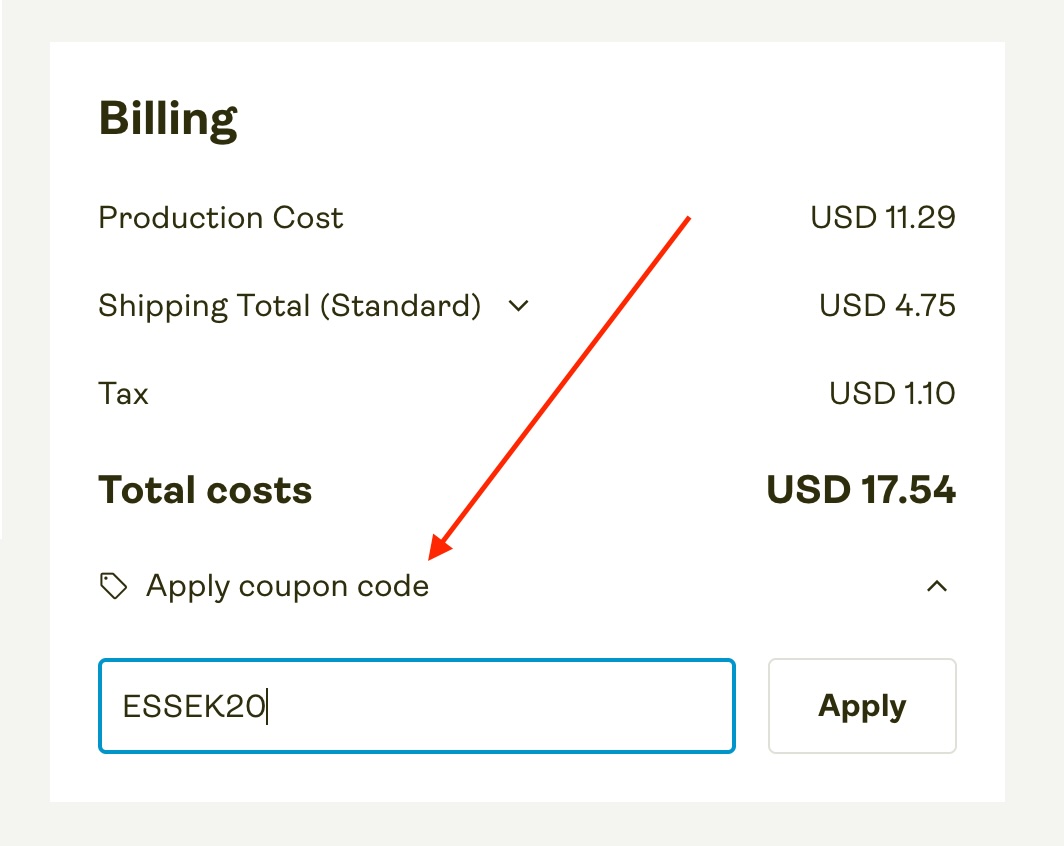The image size is (1064, 846).
Task: Expand the Shipping Total (Standard) dropdown chevron
Action: (x=518, y=306)
